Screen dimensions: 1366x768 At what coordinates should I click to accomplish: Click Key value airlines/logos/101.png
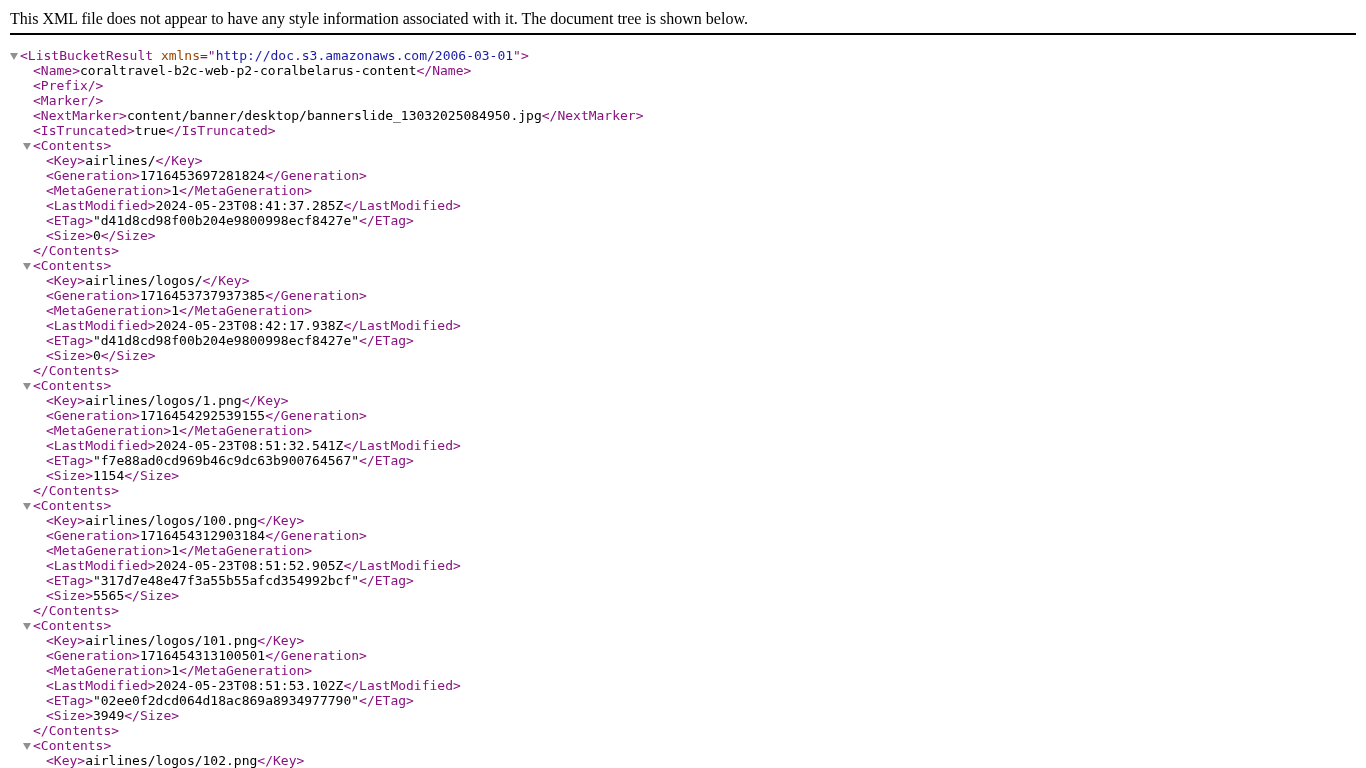[171, 641]
